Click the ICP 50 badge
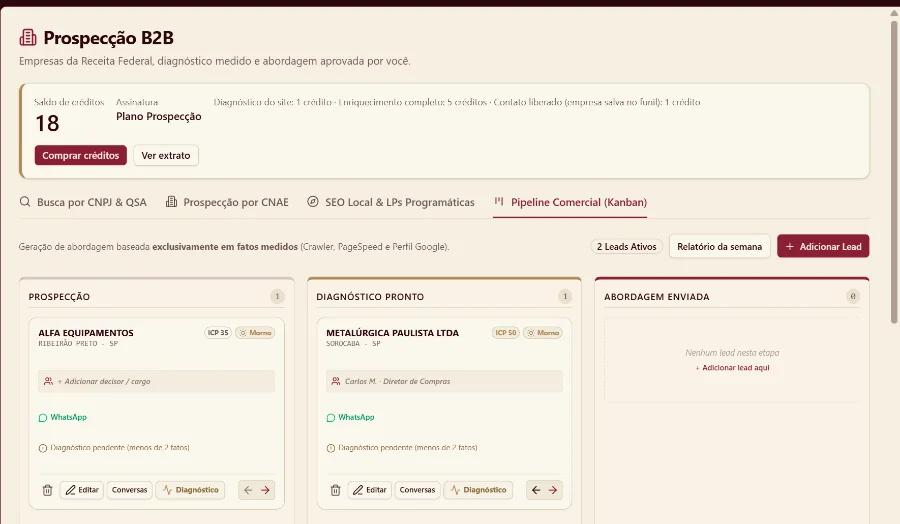Screen dimensions: 900x524 coord(506,333)
